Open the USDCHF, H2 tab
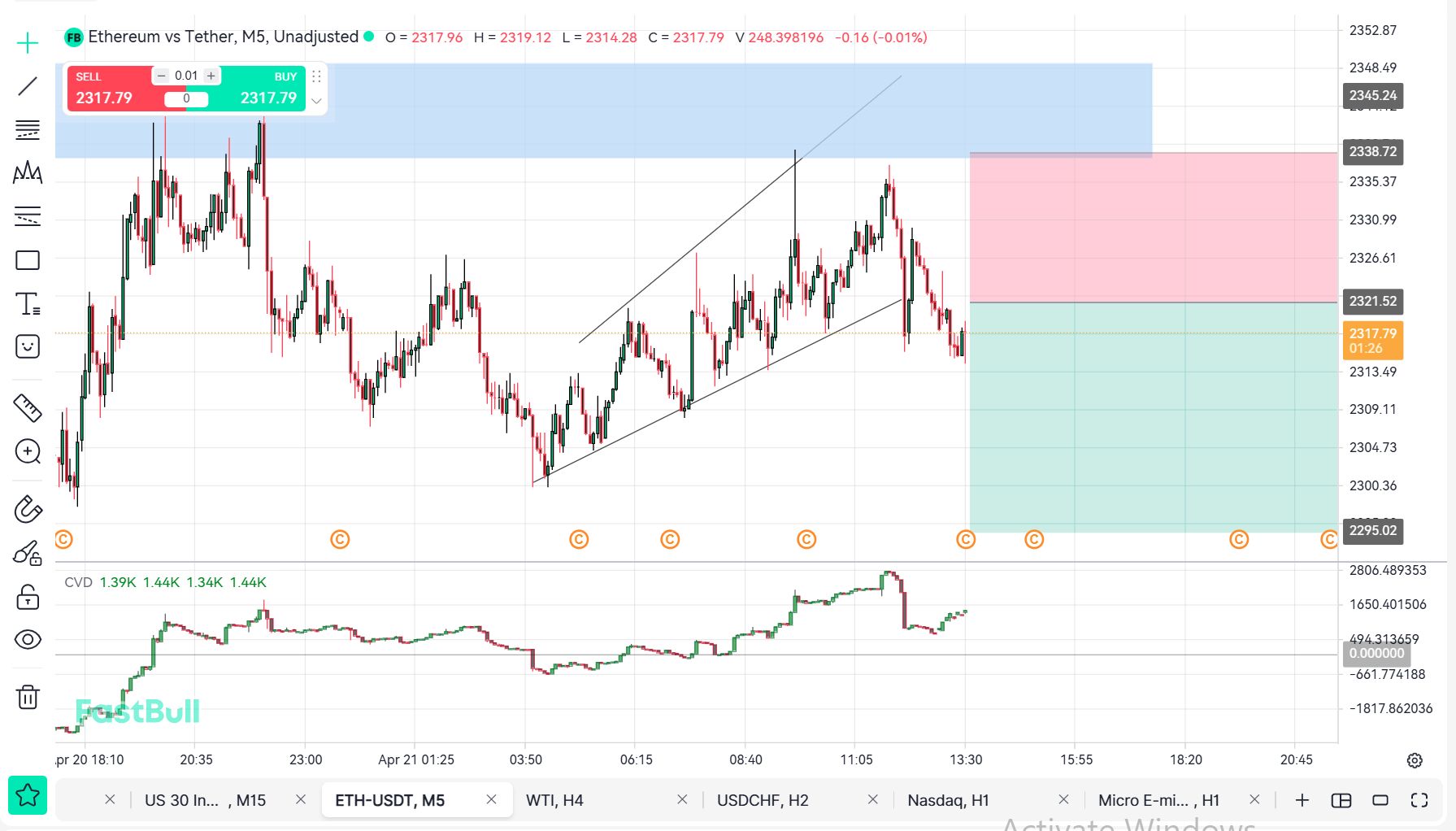This screenshot has height=831, width=1456. 762,800
